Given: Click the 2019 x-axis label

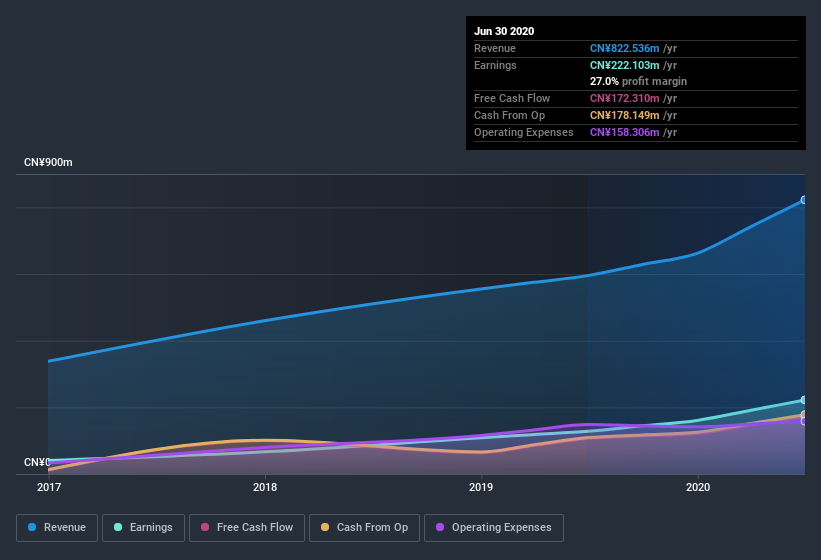Looking at the screenshot, I should [481, 487].
